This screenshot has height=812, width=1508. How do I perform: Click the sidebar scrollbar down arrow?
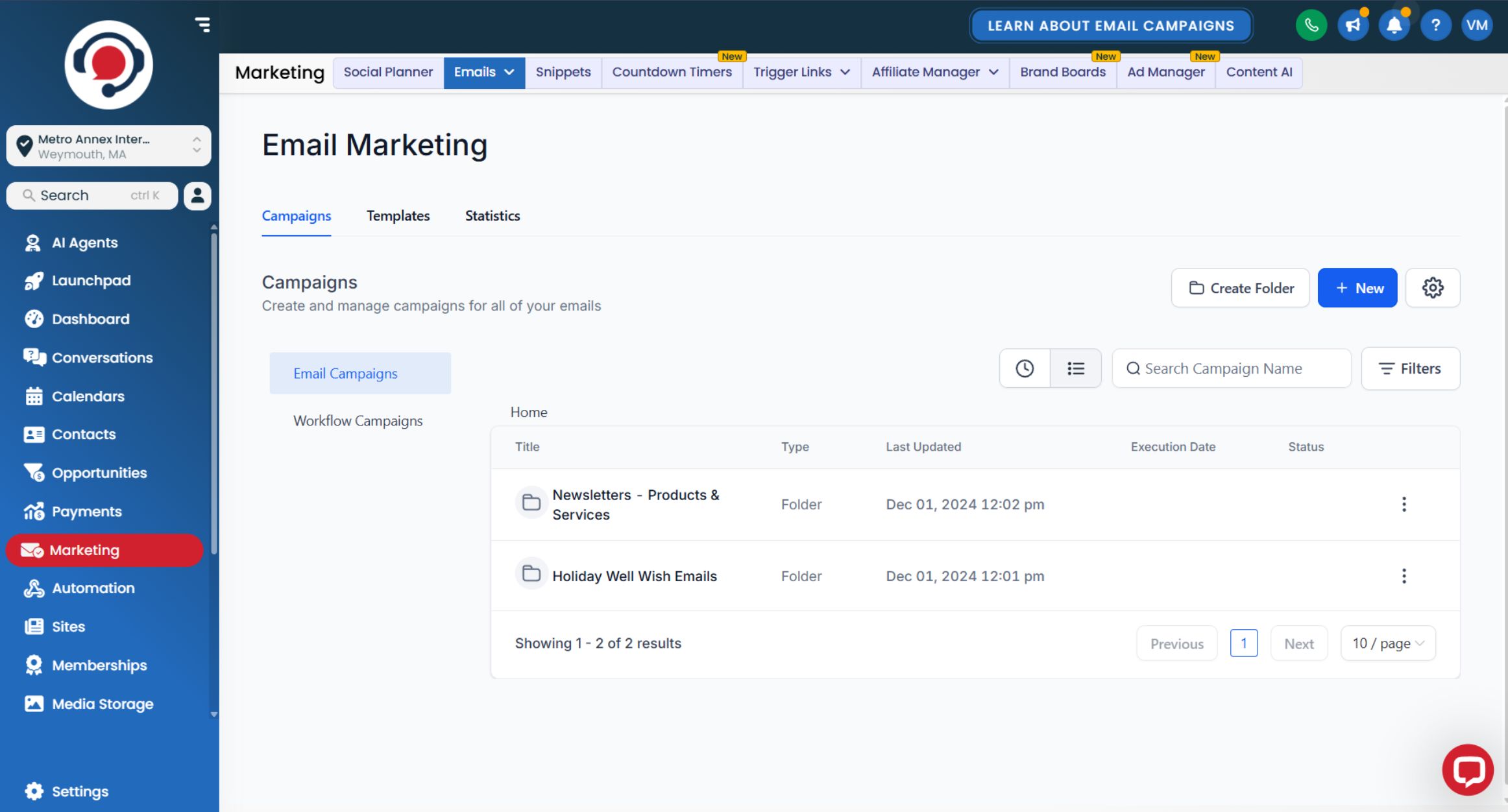coord(214,715)
